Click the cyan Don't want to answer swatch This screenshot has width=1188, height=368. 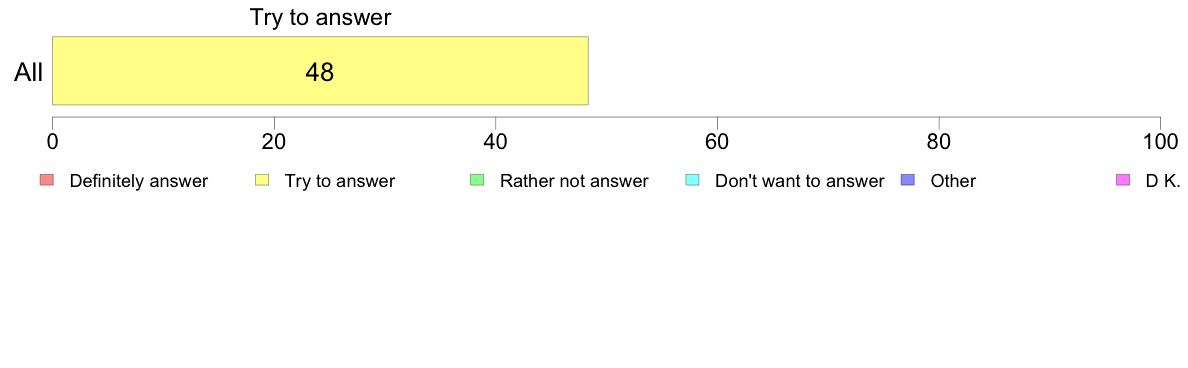692,180
